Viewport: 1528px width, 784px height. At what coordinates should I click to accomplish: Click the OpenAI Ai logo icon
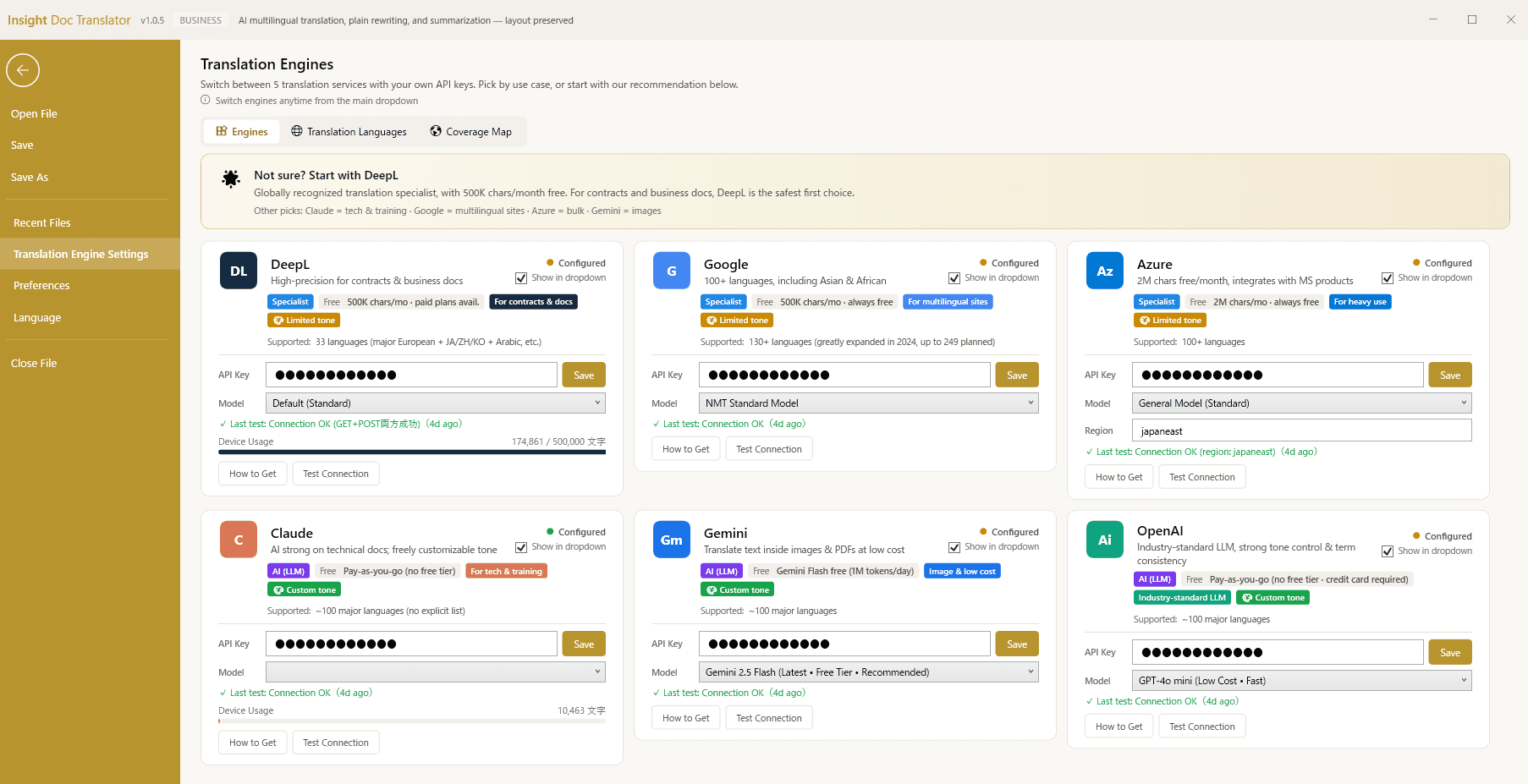1105,540
